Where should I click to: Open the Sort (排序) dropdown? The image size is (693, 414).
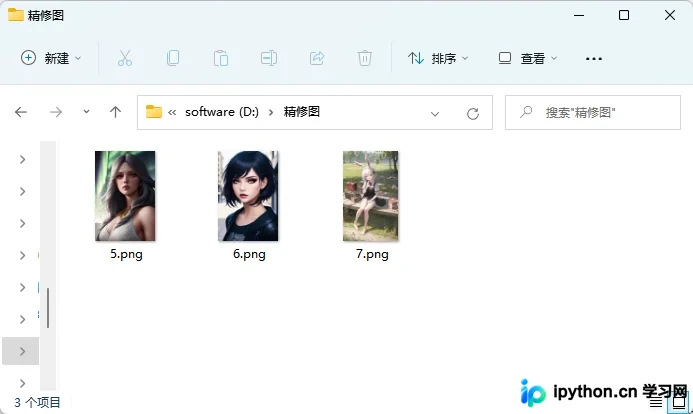(438, 58)
